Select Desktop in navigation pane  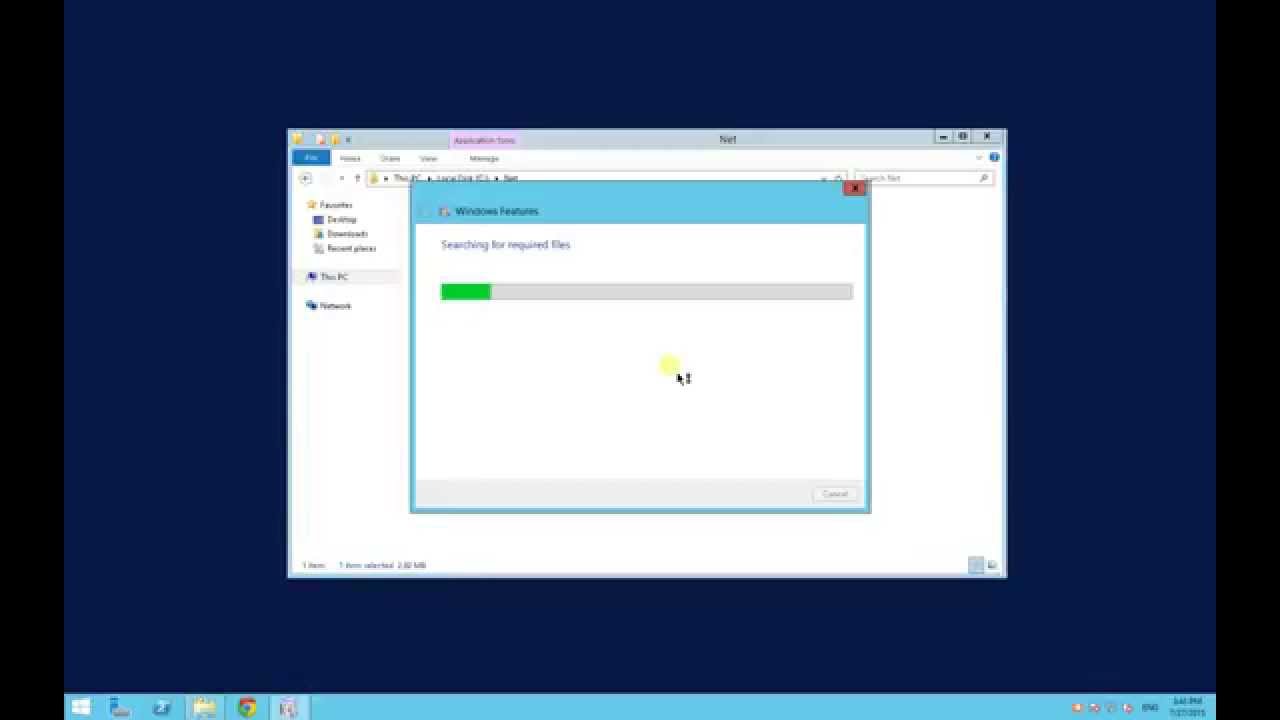[341, 219]
